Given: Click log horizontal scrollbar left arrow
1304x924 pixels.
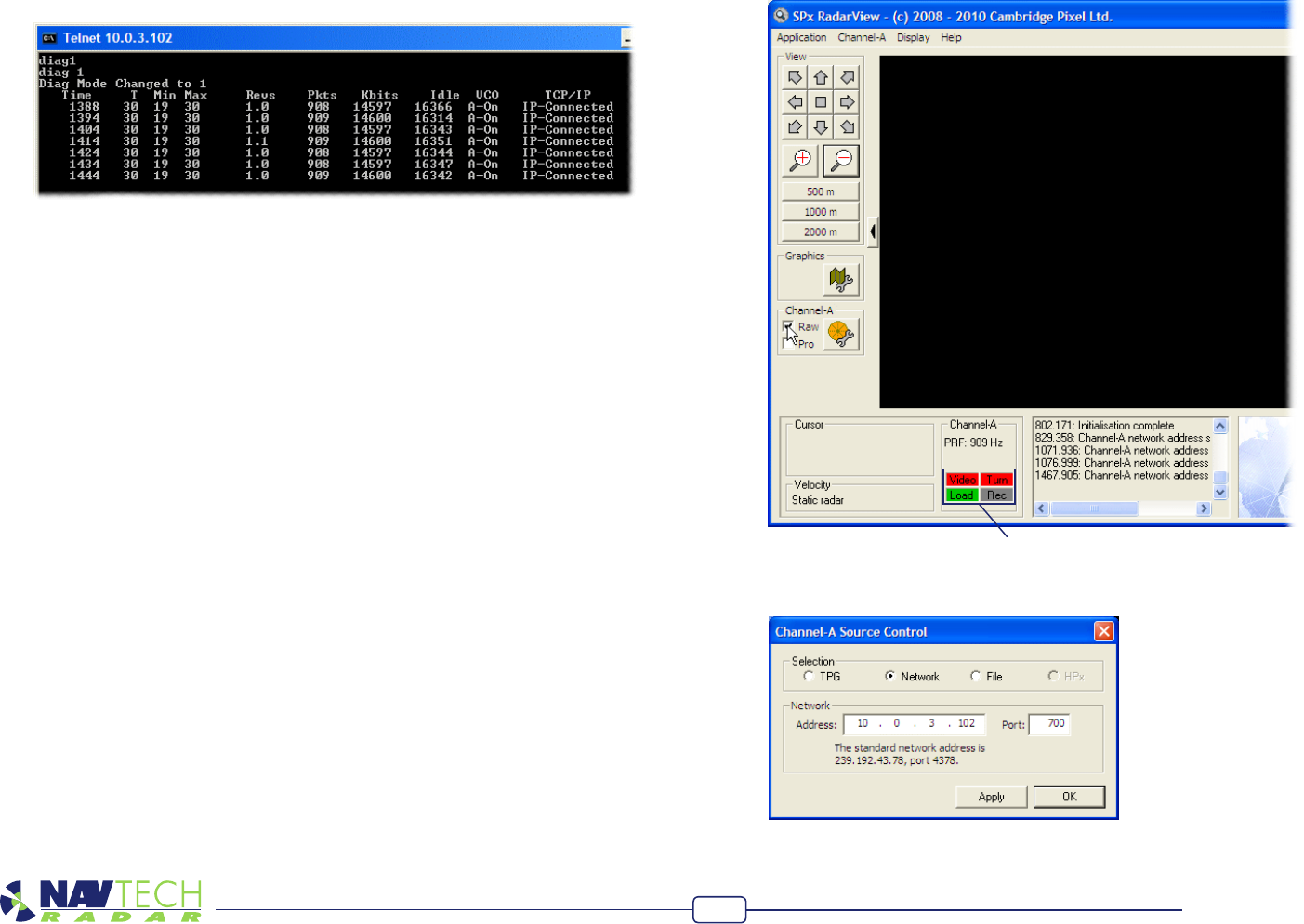Looking at the screenshot, I should tap(1042, 508).
